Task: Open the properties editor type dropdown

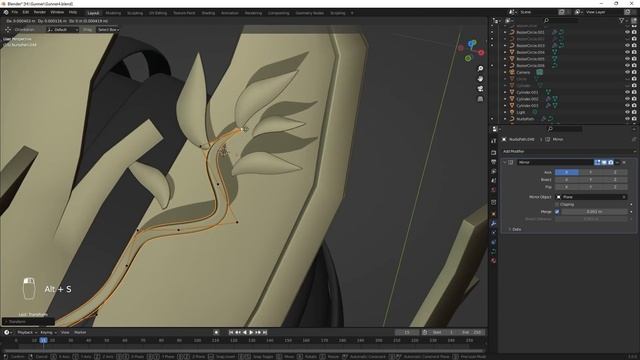Action: click(496, 129)
